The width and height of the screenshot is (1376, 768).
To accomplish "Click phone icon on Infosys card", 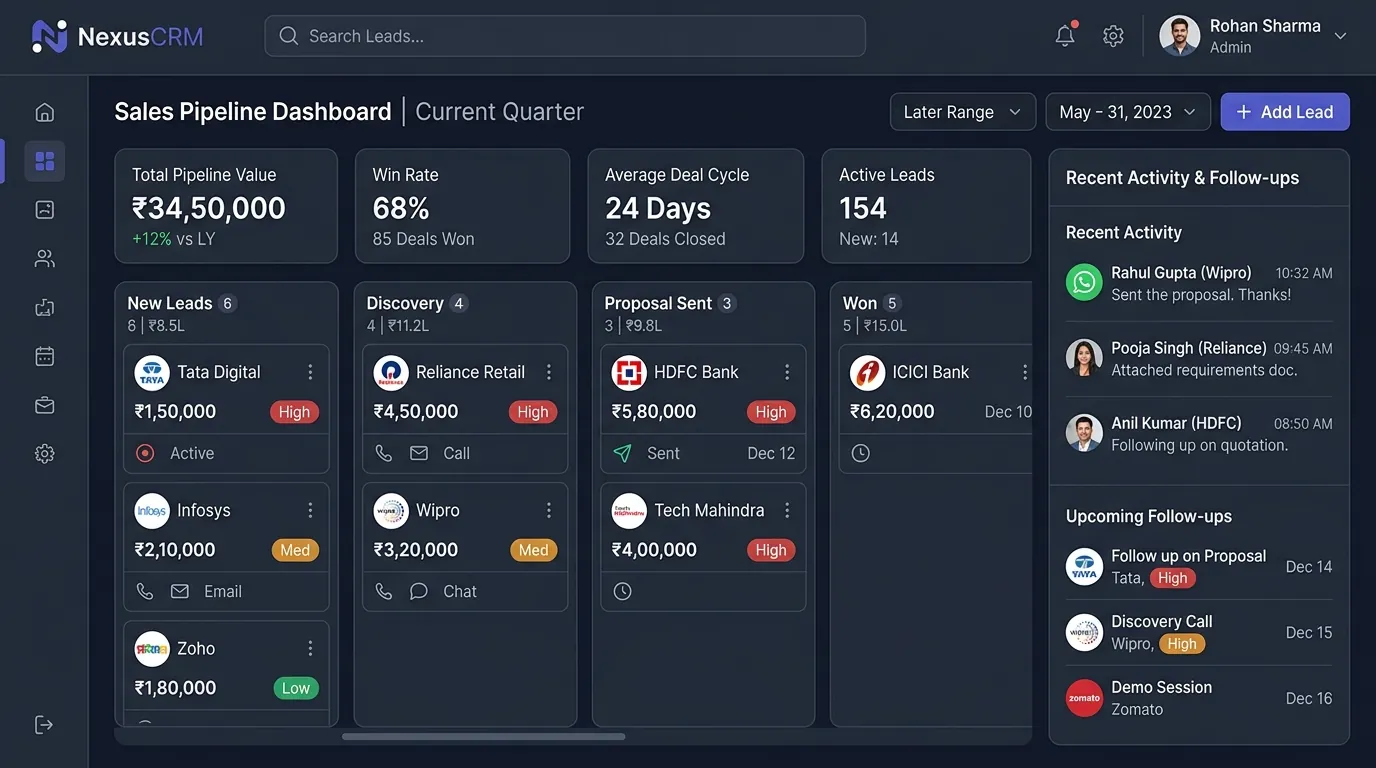I will [x=145, y=591].
